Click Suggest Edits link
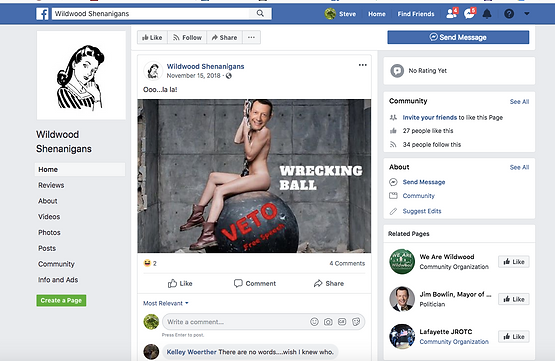The width and height of the screenshot is (555, 361). pyautogui.click(x=422, y=211)
